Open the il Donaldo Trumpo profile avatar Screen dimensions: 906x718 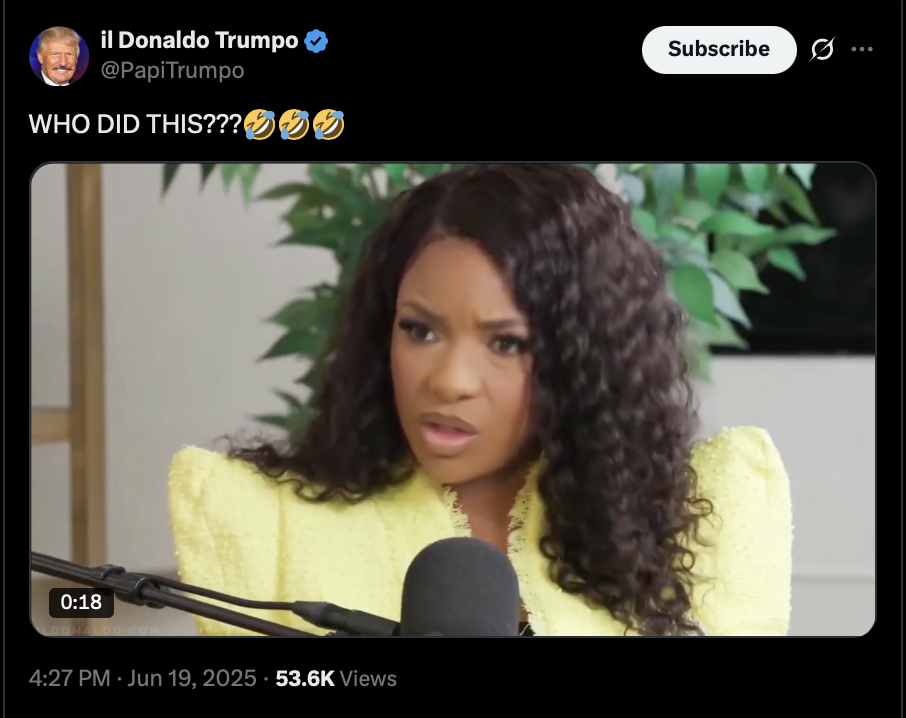coord(59,56)
